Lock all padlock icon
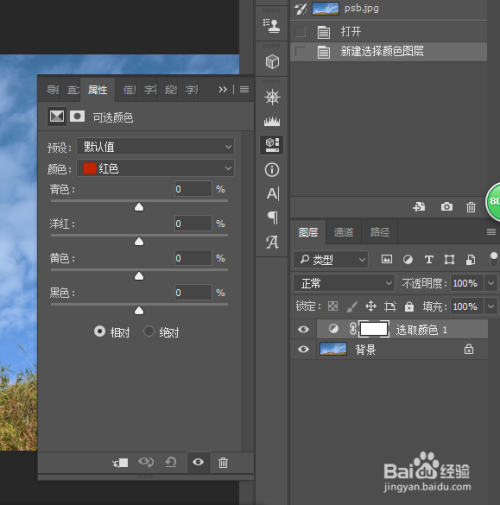This screenshot has width=500, height=505. 409,306
